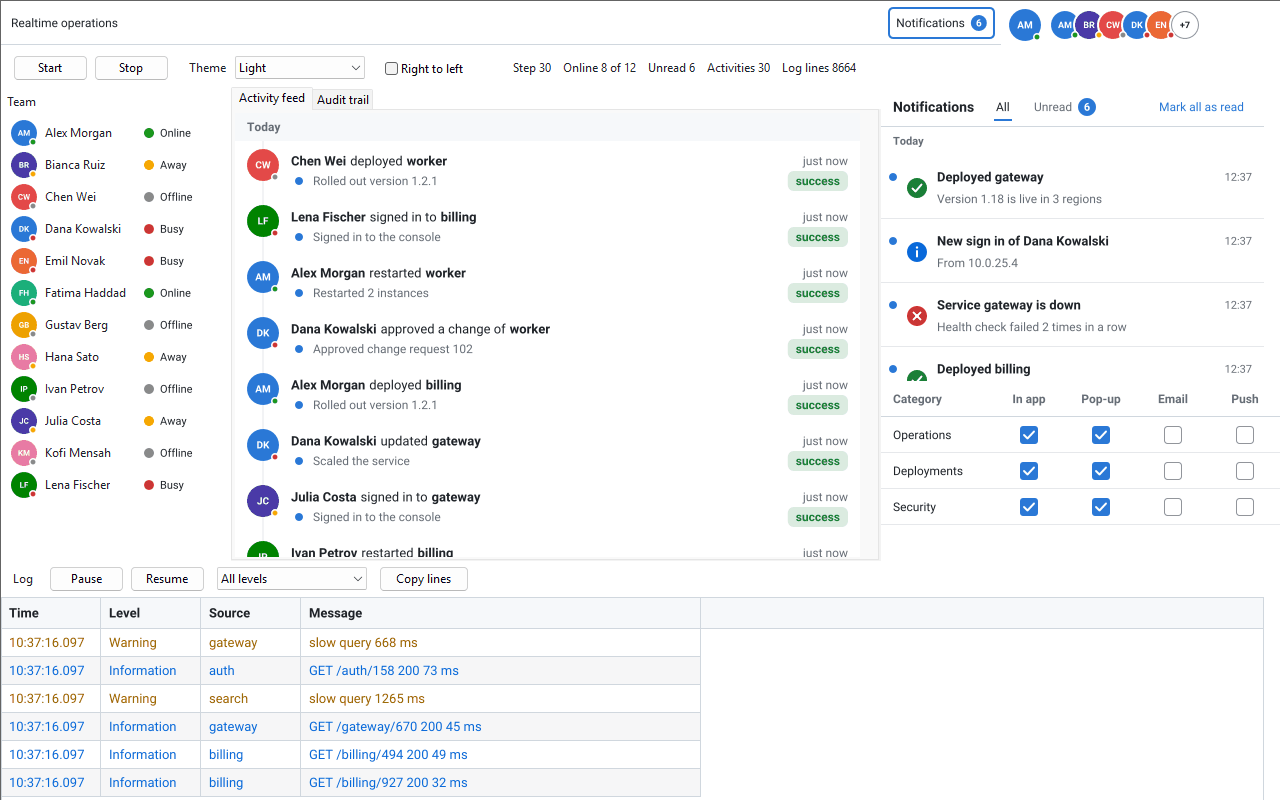Click the Resume log button
The width and height of the screenshot is (1280, 800).
coord(167,579)
